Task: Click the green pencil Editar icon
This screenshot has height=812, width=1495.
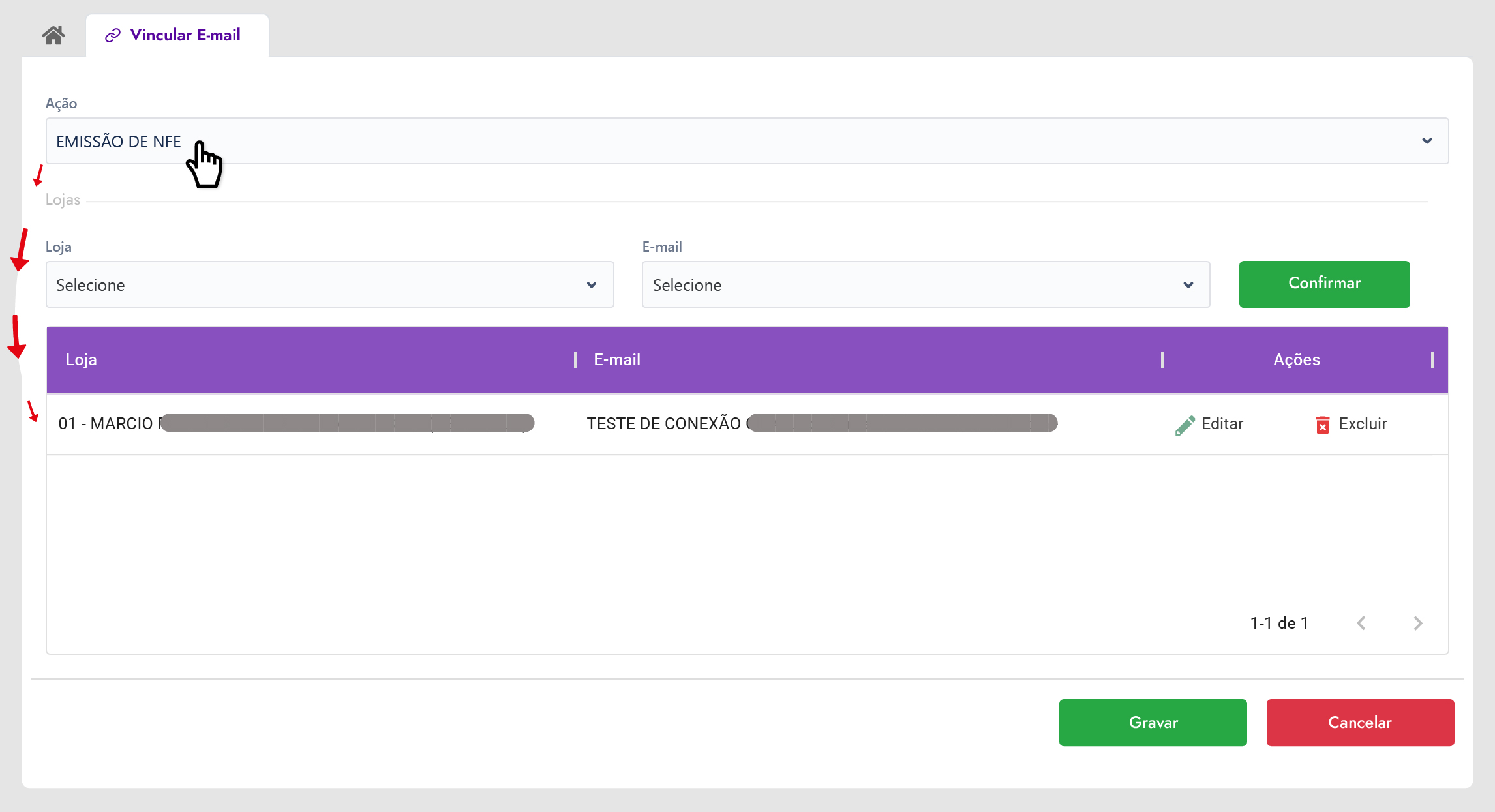Action: 1185,425
